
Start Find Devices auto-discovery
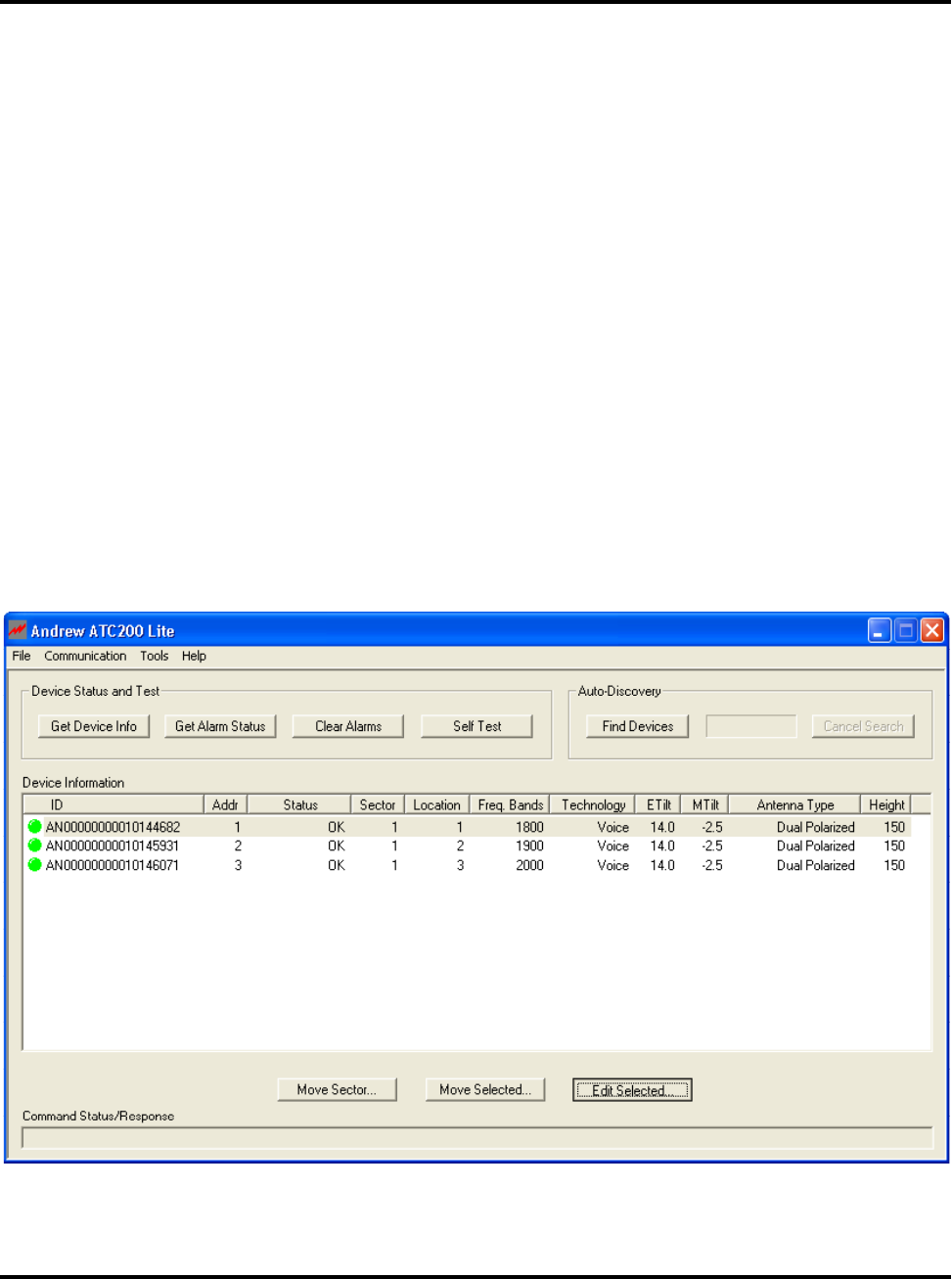tap(638, 726)
